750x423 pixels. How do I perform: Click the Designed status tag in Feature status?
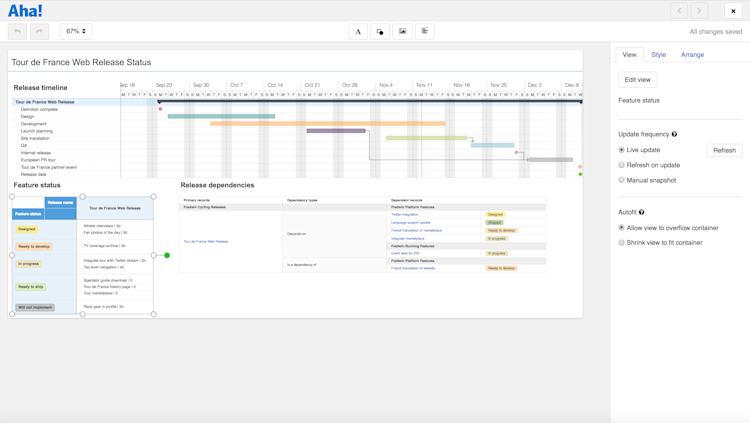27,229
